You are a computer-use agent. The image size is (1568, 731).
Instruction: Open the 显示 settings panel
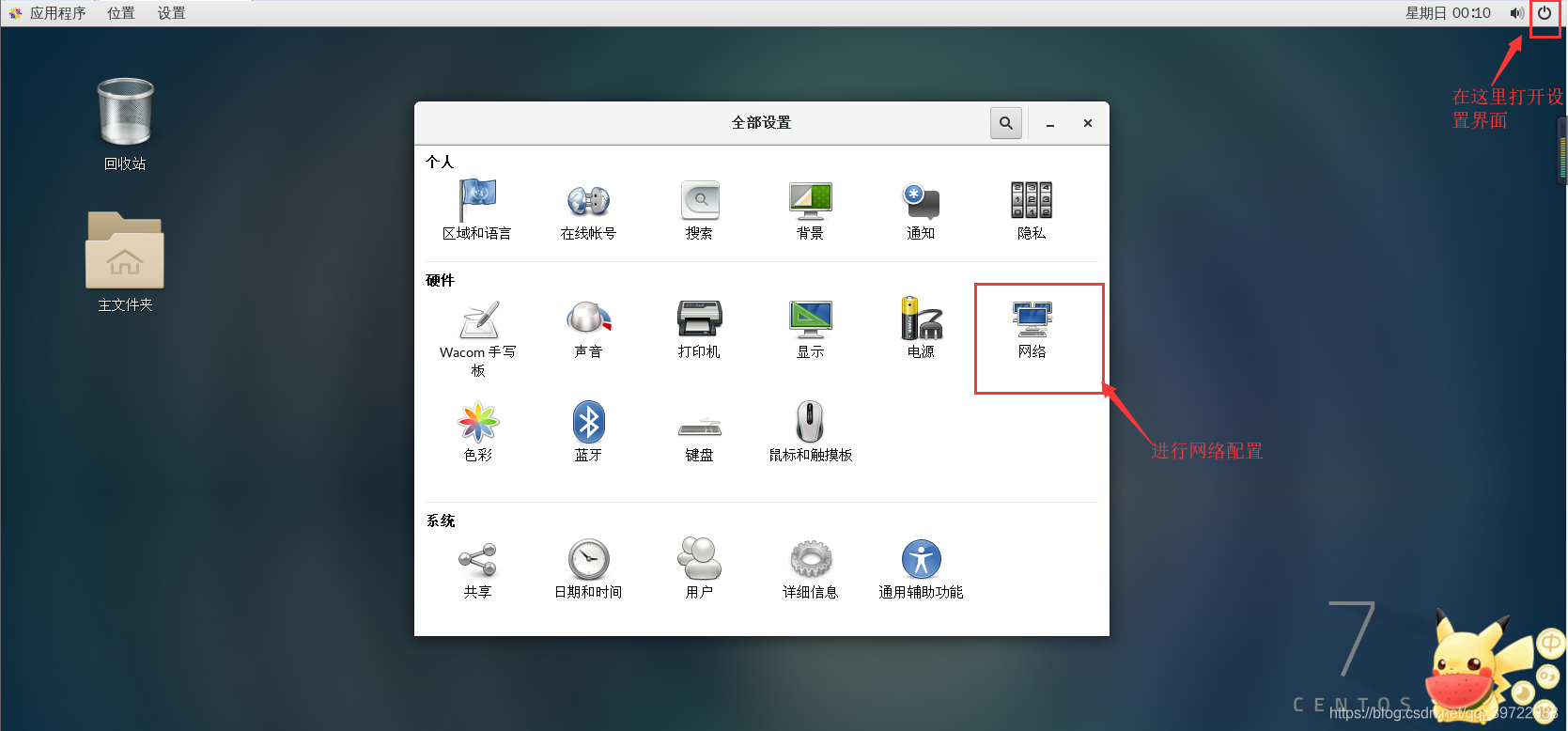tap(810, 329)
